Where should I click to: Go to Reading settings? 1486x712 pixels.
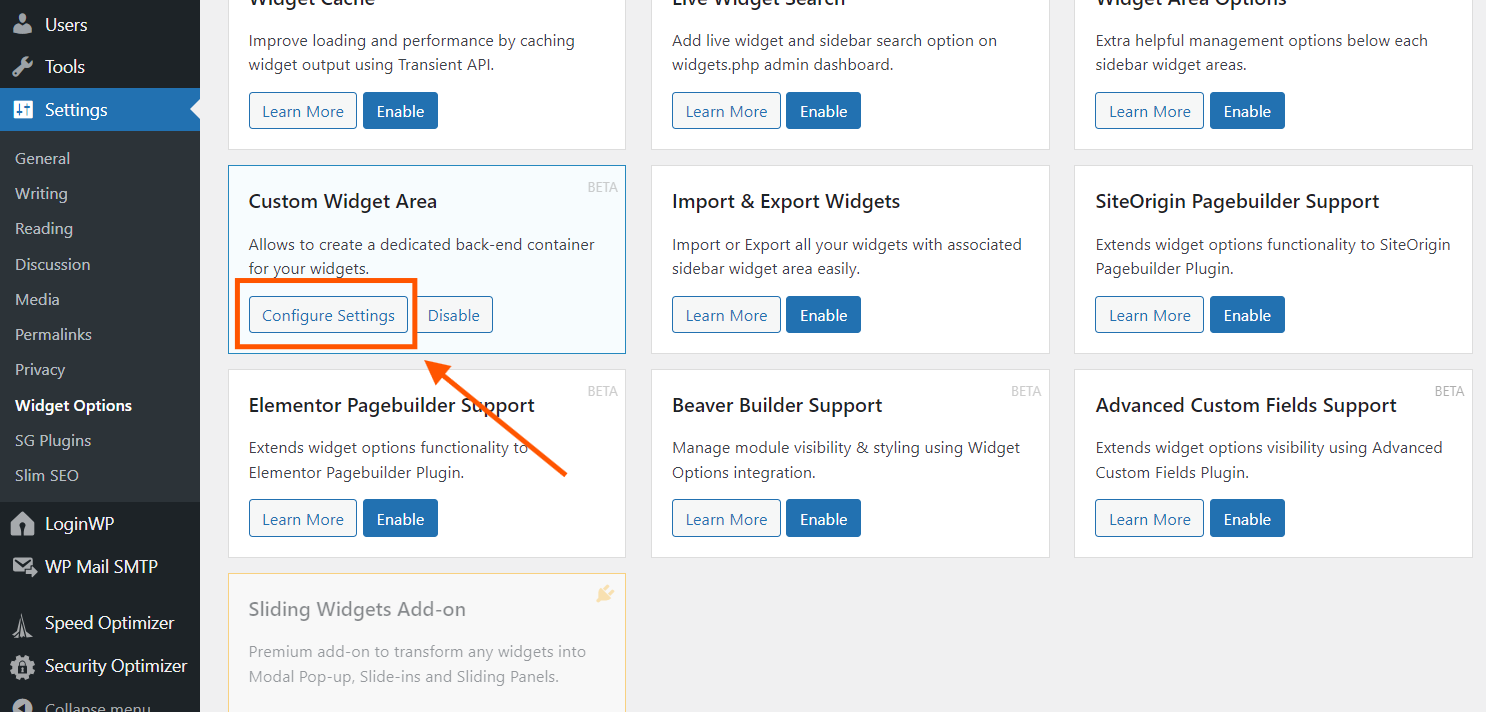(44, 228)
